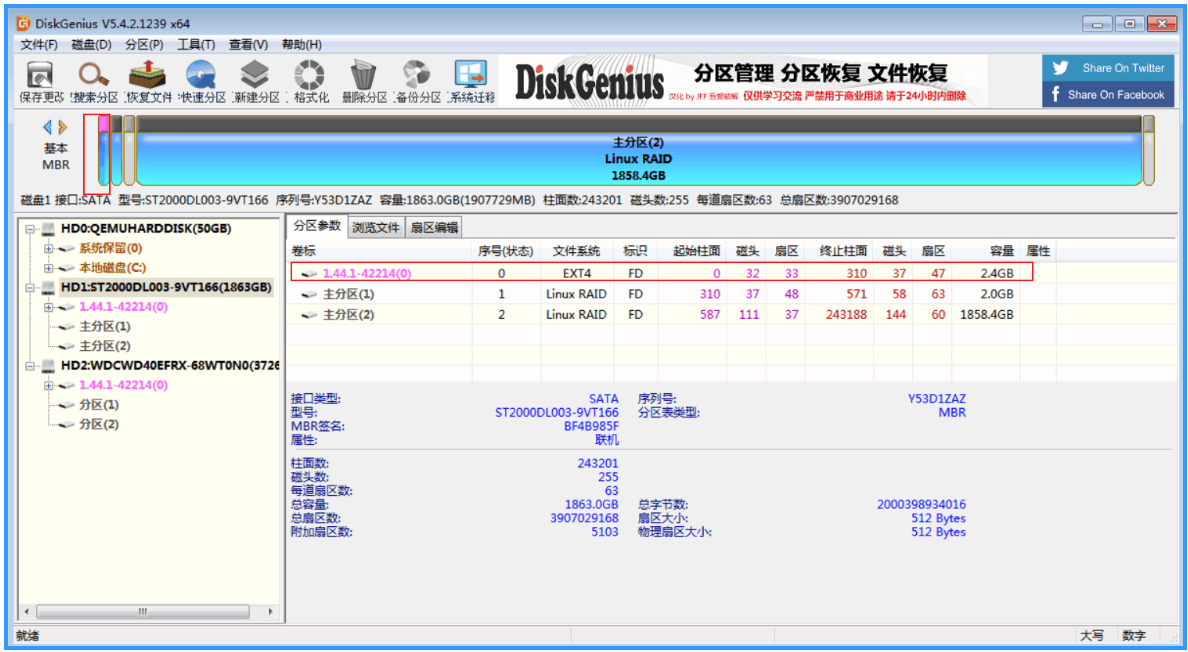Open the 搜索分区 search partition tool
1188x652 pixels.
[x=95, y=82]
